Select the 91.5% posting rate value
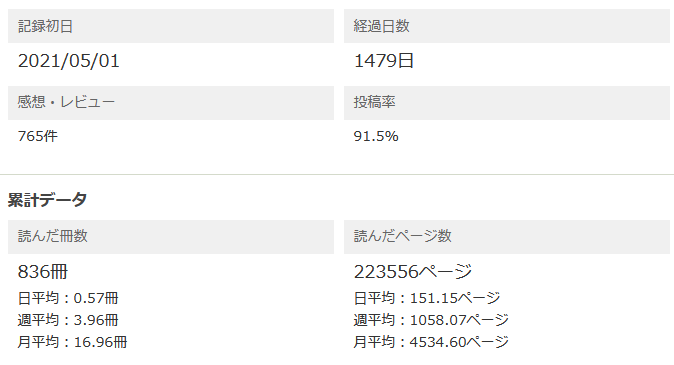 coord(376,136)
